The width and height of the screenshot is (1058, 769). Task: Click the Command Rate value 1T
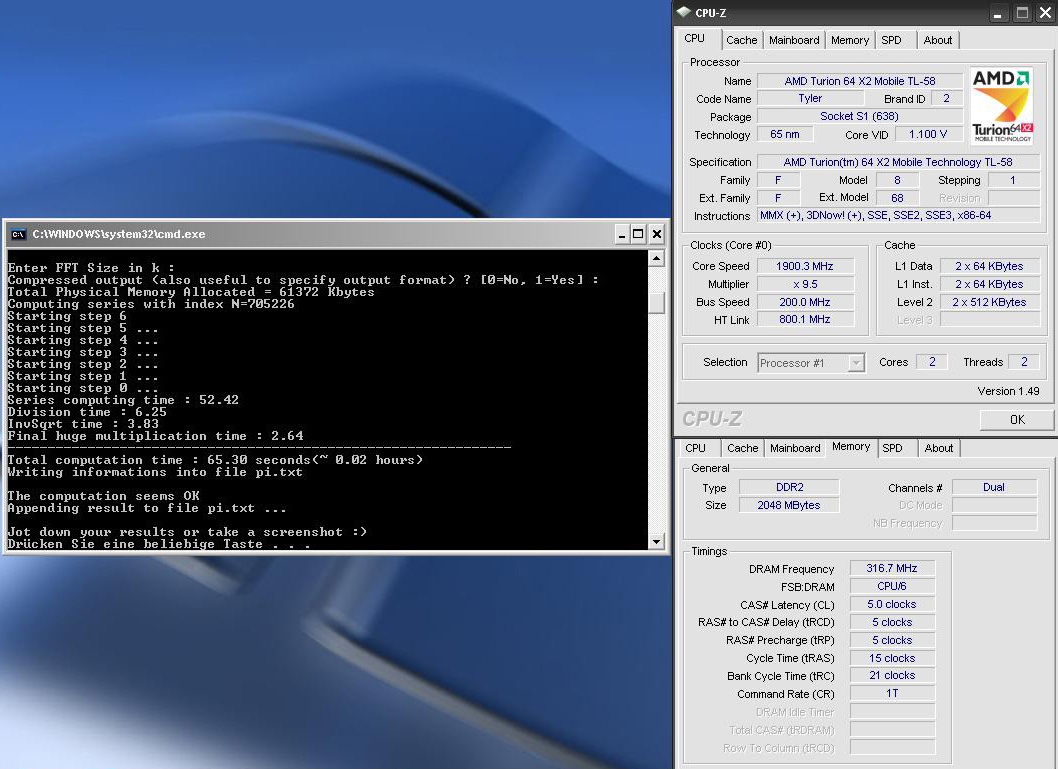892,693
